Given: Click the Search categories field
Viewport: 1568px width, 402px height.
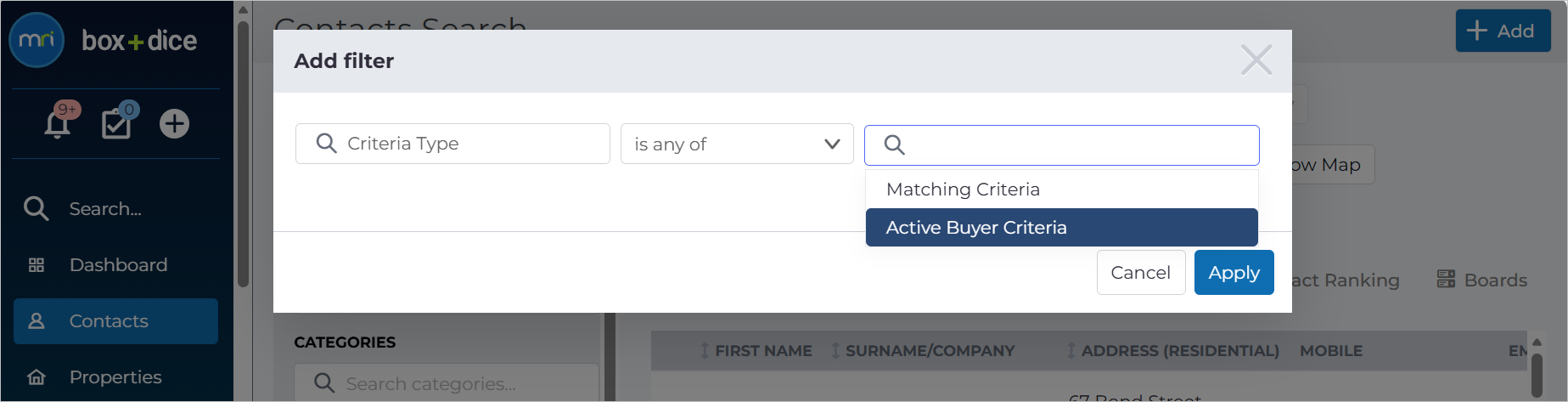Looking at the screenshot, I should click(x=447, y=383).
